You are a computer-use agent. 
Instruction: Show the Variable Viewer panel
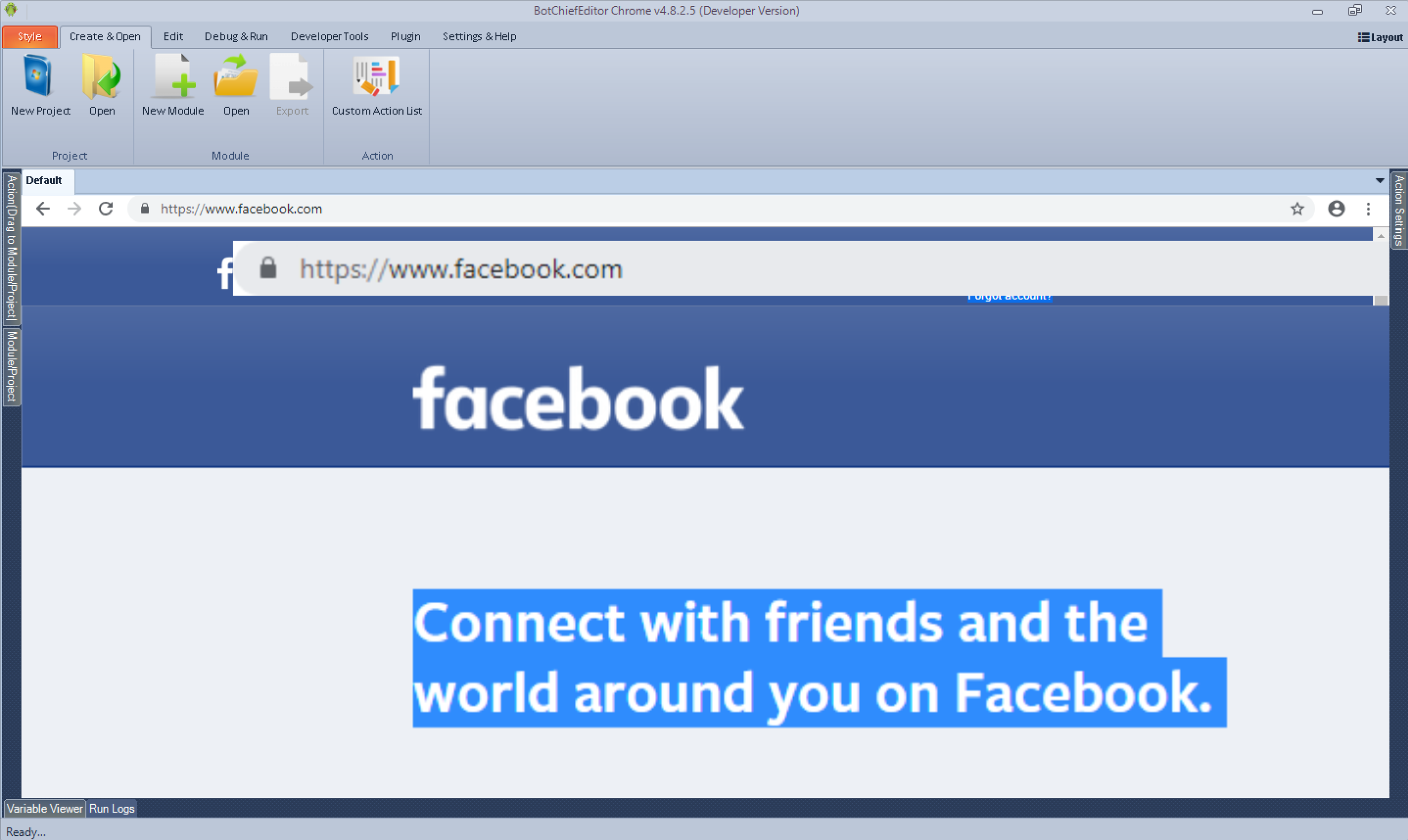coord(45,809)
